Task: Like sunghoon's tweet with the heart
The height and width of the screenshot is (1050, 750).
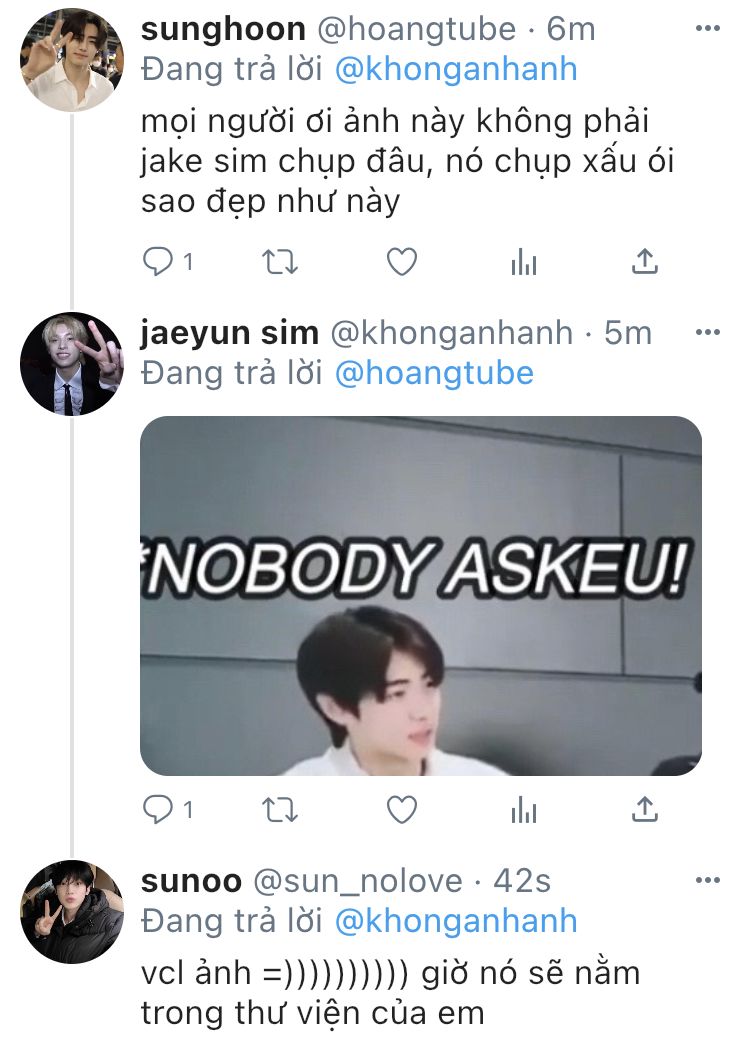Action: pyautogui.click(x=402, y=262)
